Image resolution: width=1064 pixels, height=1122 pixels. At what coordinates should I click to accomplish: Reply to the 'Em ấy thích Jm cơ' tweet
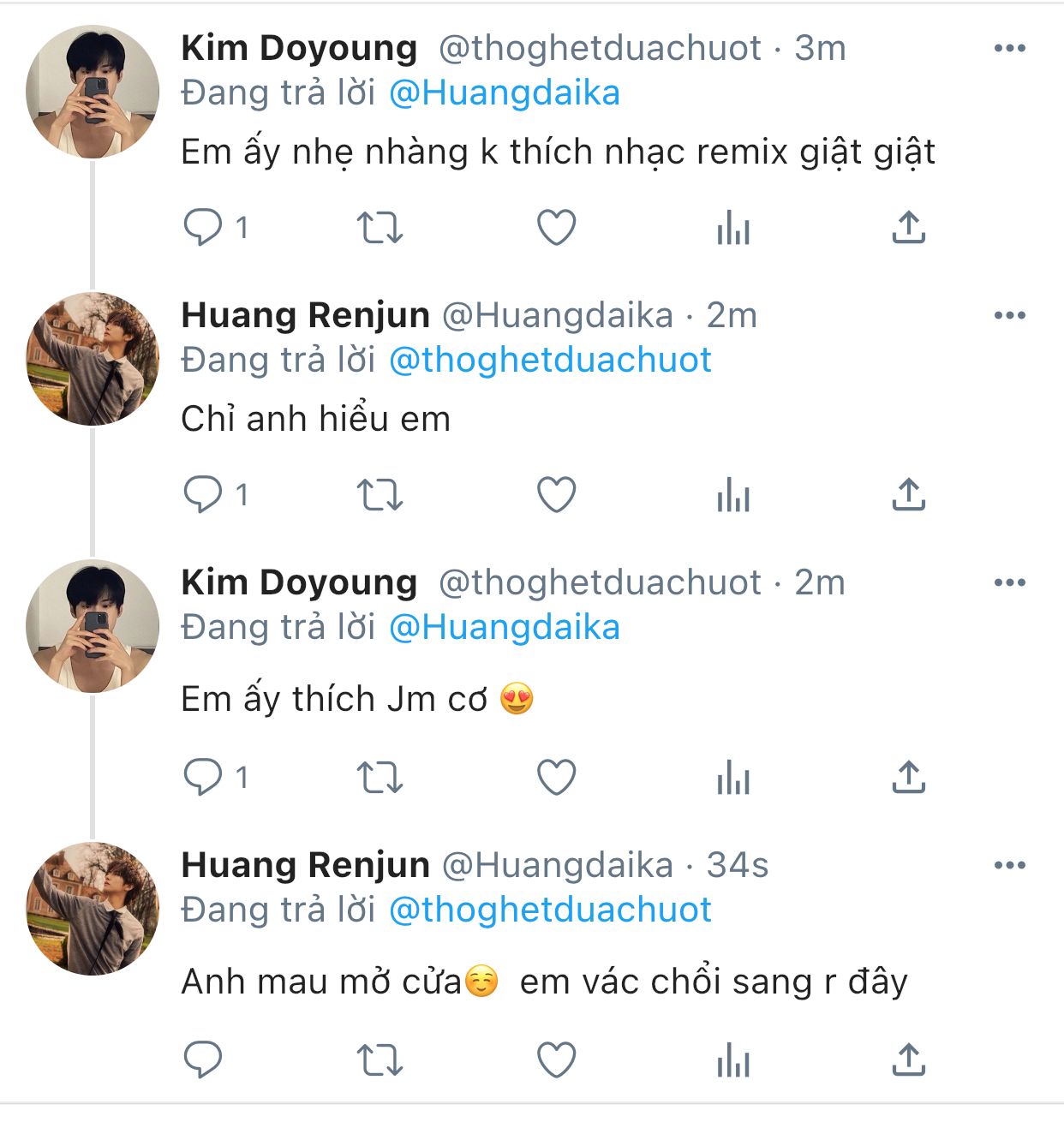pyautogui.click(x=204, y=778)
